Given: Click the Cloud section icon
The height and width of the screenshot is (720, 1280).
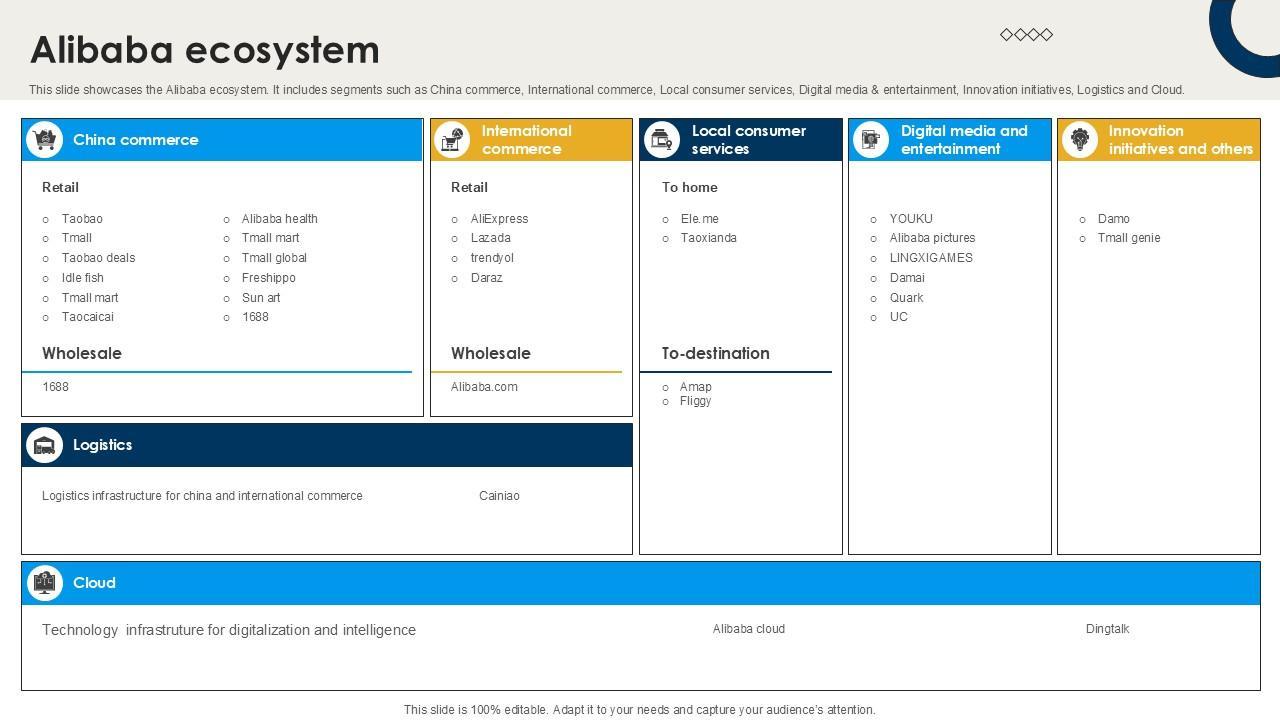Looking at the screenshot, I should [x=44, y=583].
